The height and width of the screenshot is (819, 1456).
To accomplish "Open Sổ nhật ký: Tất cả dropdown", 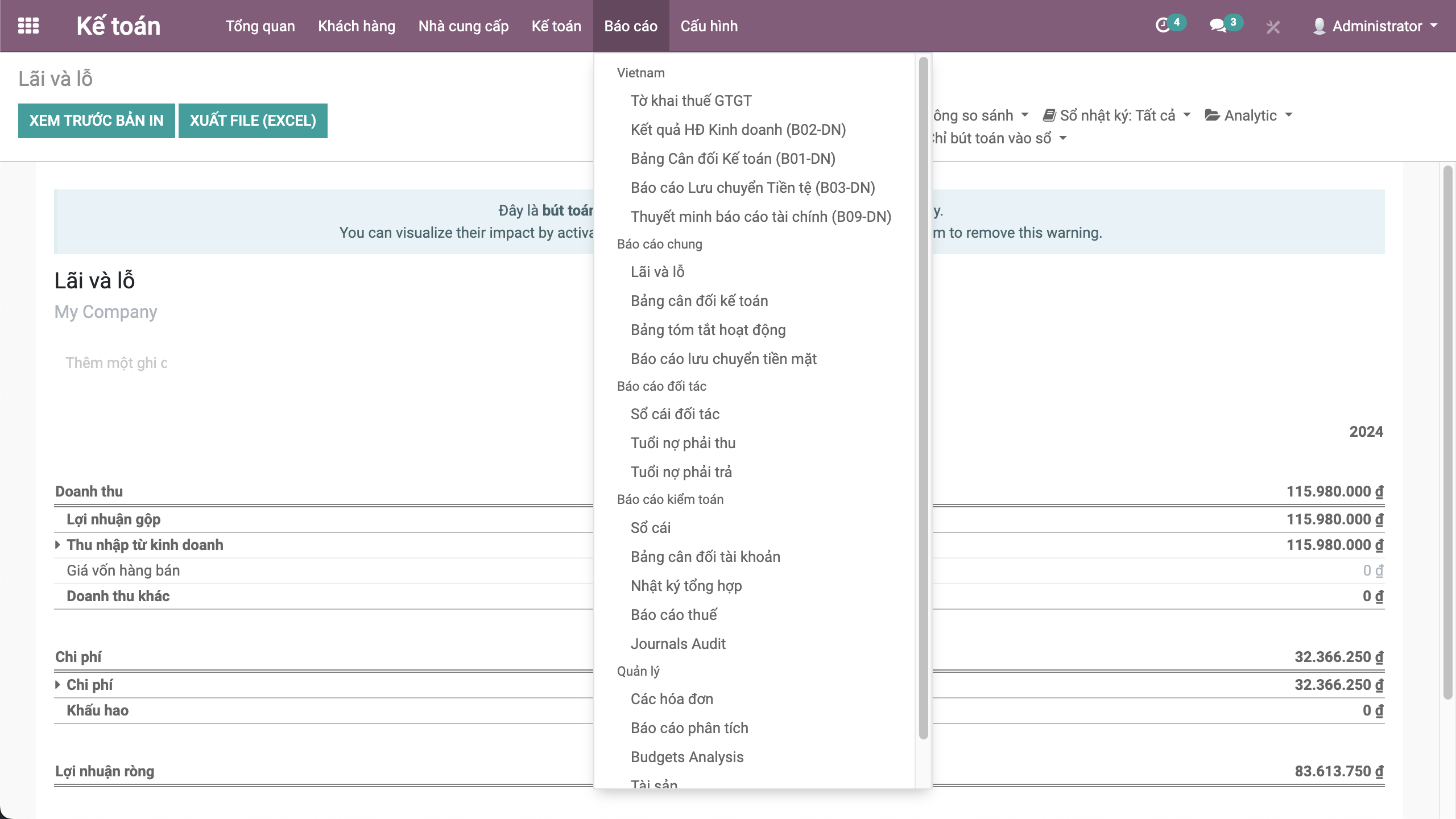I will pyautogui.click(x=1118, y=115).
